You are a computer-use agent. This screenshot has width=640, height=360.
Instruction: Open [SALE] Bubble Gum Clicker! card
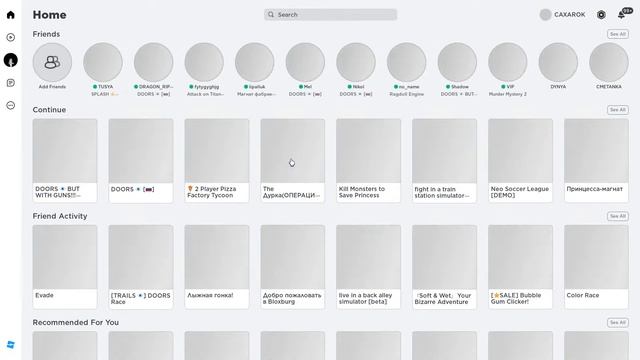[x=520, y=267]
